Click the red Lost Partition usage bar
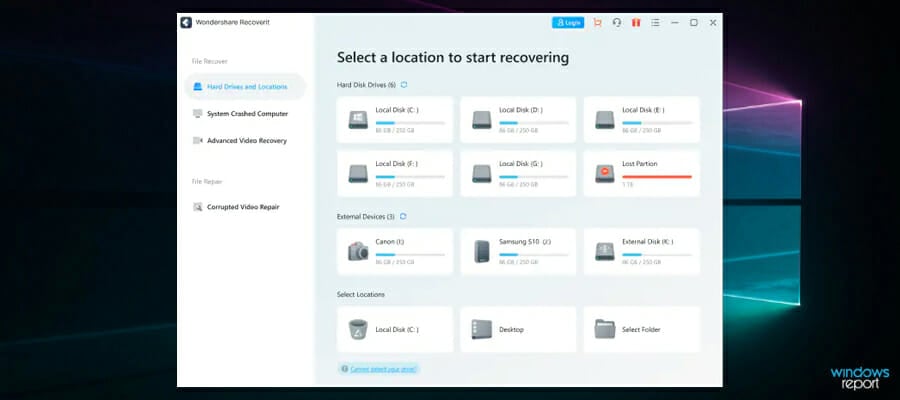Image resolution: width=900 pixels, height=400 pixels. (657, 177)
